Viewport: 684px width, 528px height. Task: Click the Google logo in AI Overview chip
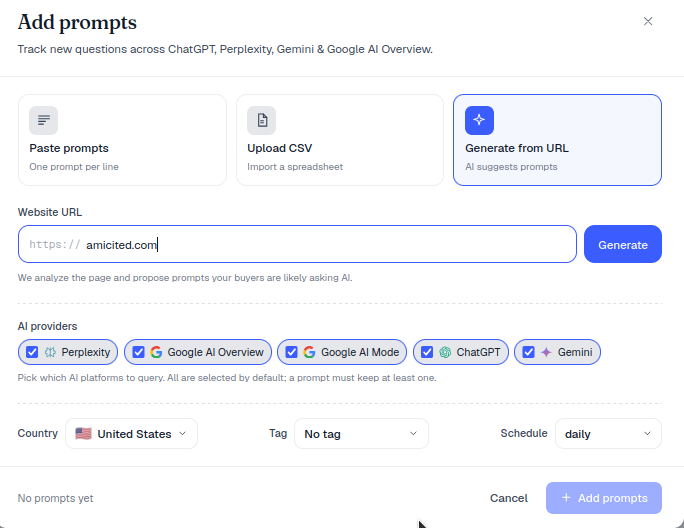[x=156, y=352]
